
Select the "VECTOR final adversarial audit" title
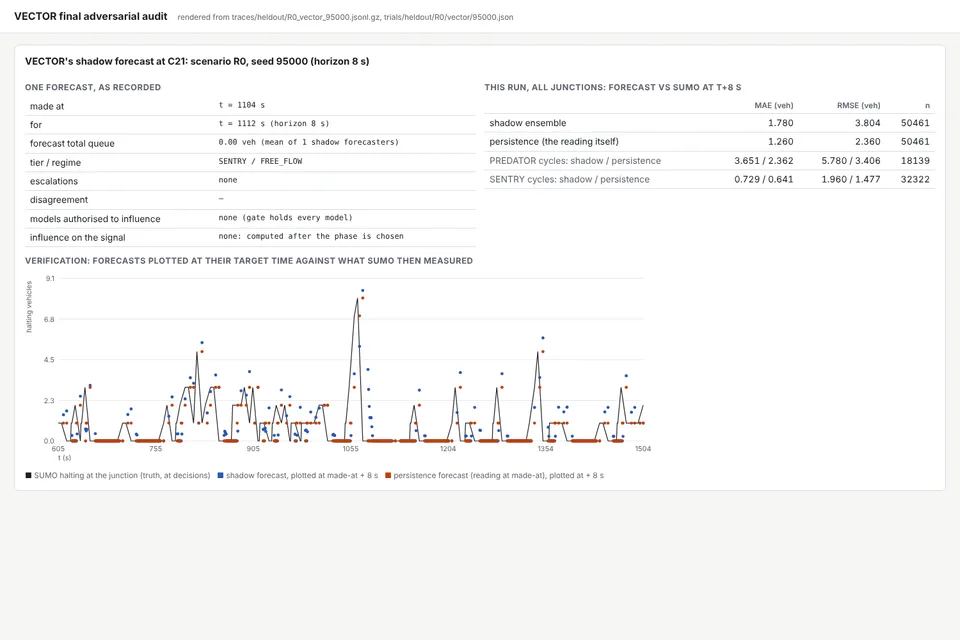(x=91, y=17)
